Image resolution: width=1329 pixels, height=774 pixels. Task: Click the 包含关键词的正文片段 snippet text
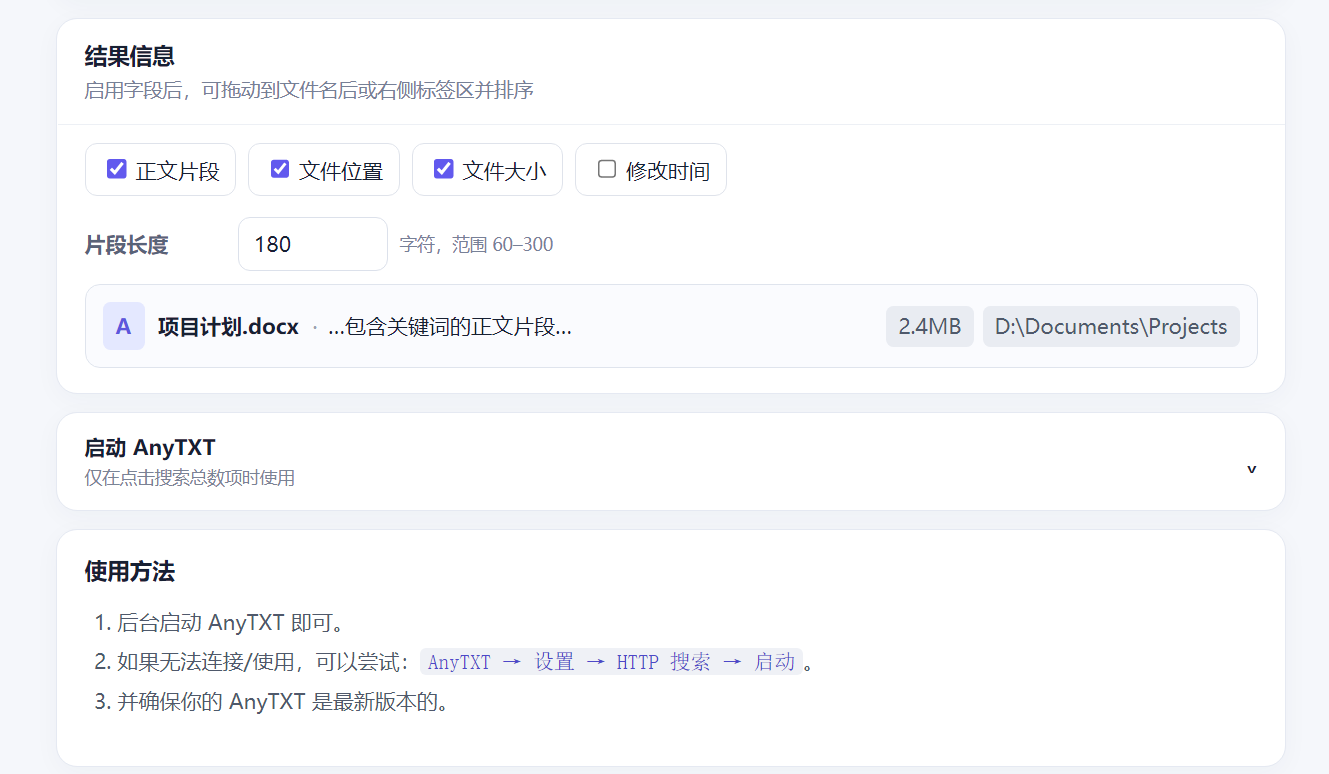tap(450, 327)
